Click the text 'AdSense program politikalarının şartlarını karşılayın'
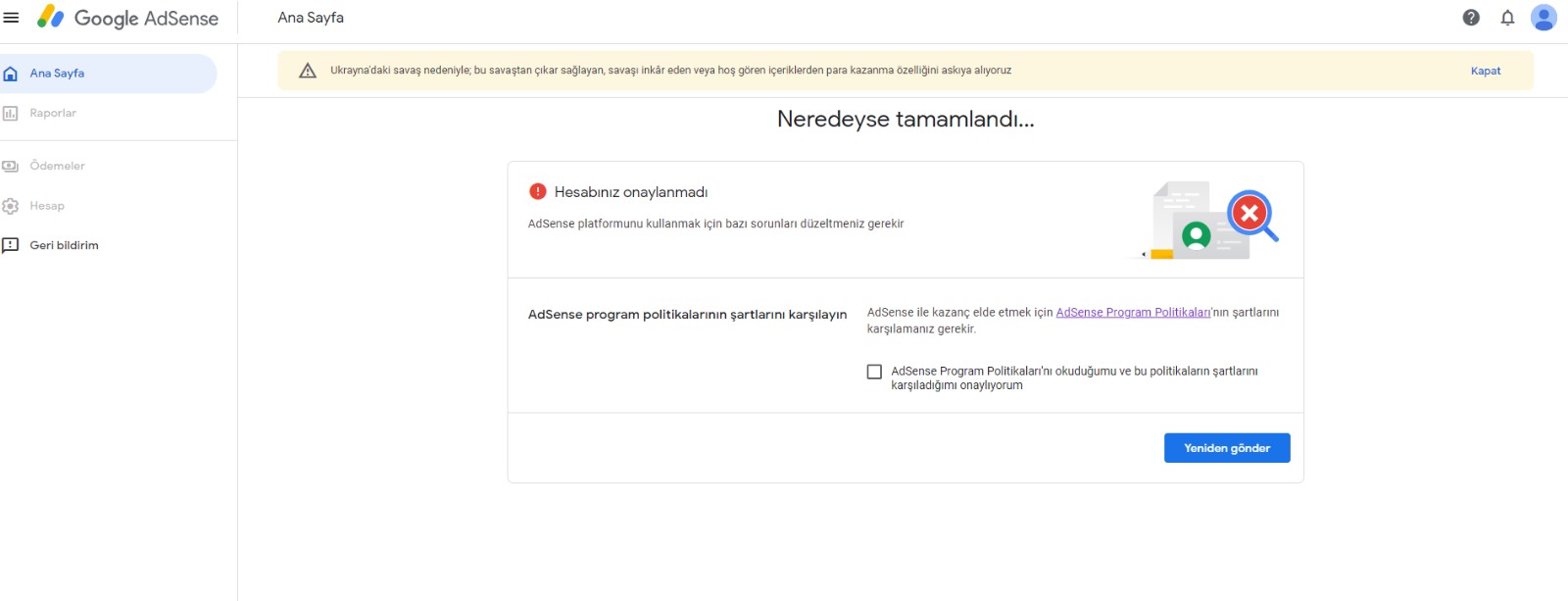The image size is (1568, 601). (687, 315)
